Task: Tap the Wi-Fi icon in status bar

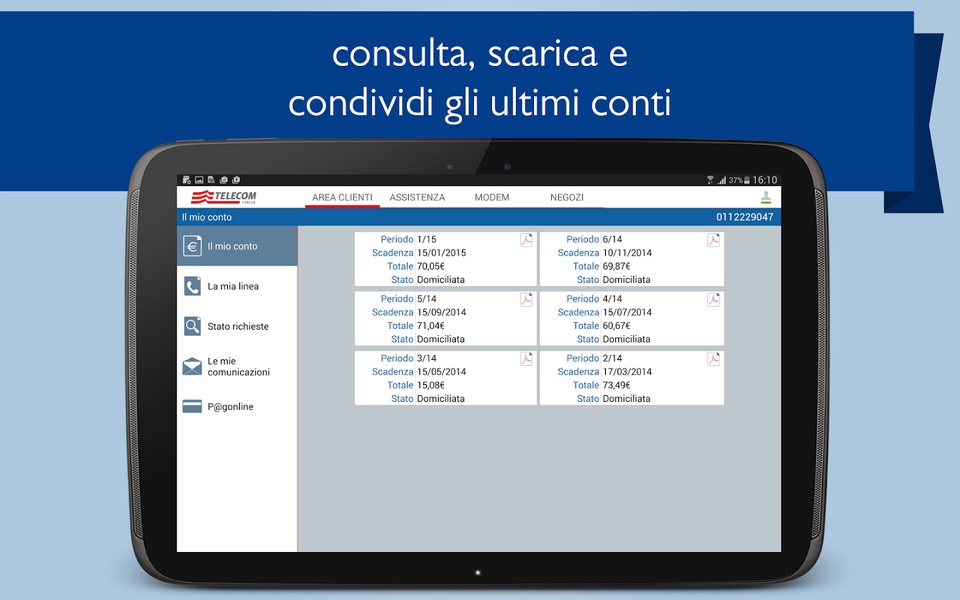Action: click(x=710, y=180)
